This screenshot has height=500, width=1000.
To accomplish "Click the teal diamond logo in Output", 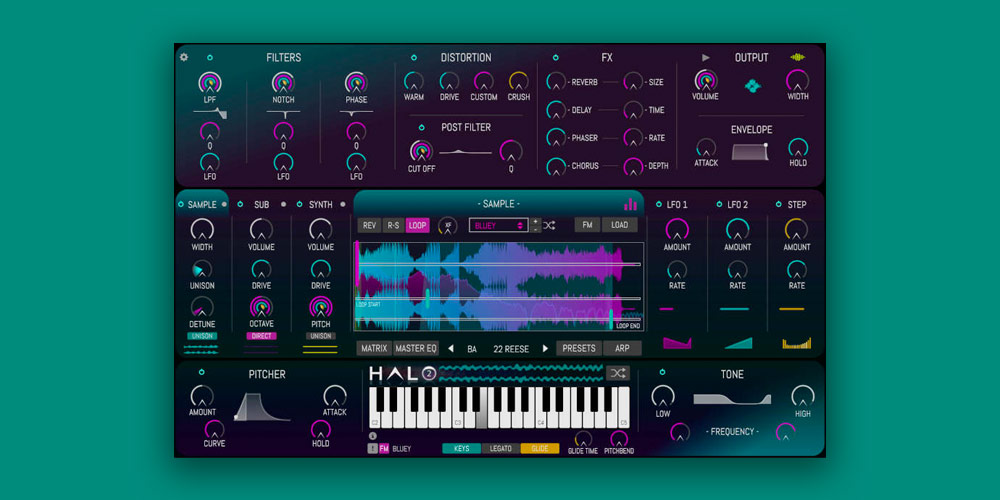I will [752, 87].
